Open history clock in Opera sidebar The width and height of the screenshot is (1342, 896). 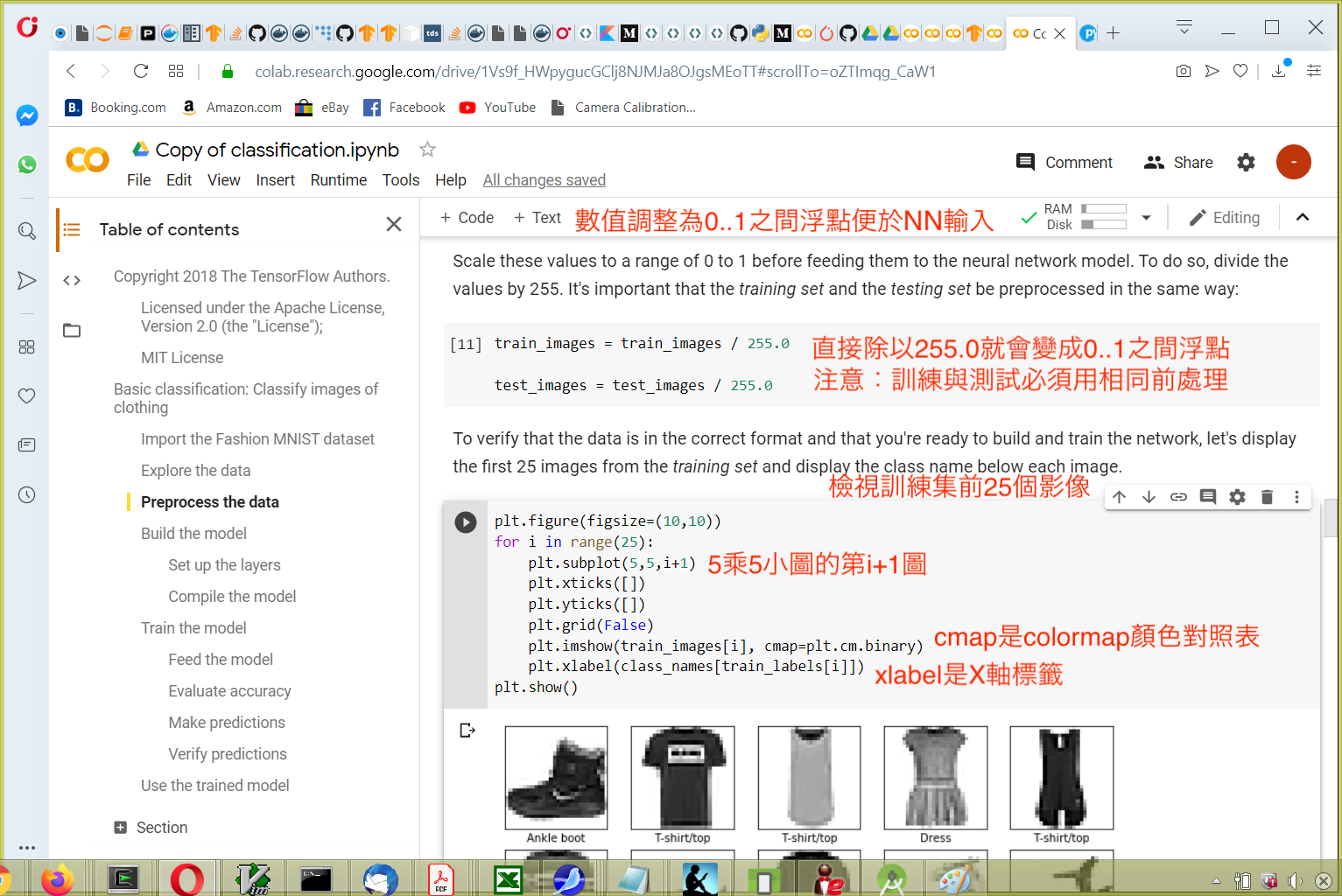click(x=27, y=494)
